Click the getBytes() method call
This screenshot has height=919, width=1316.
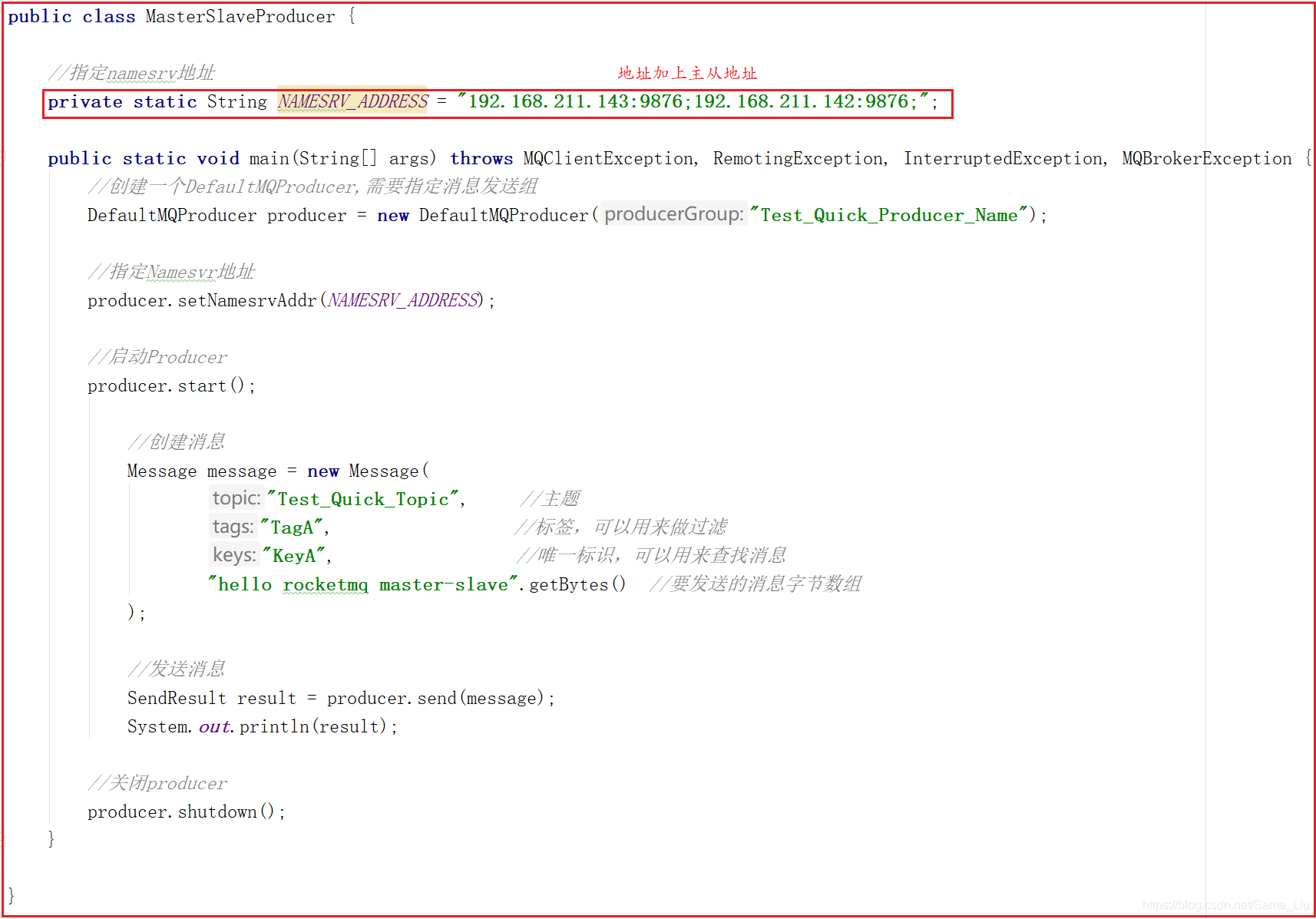577,584
